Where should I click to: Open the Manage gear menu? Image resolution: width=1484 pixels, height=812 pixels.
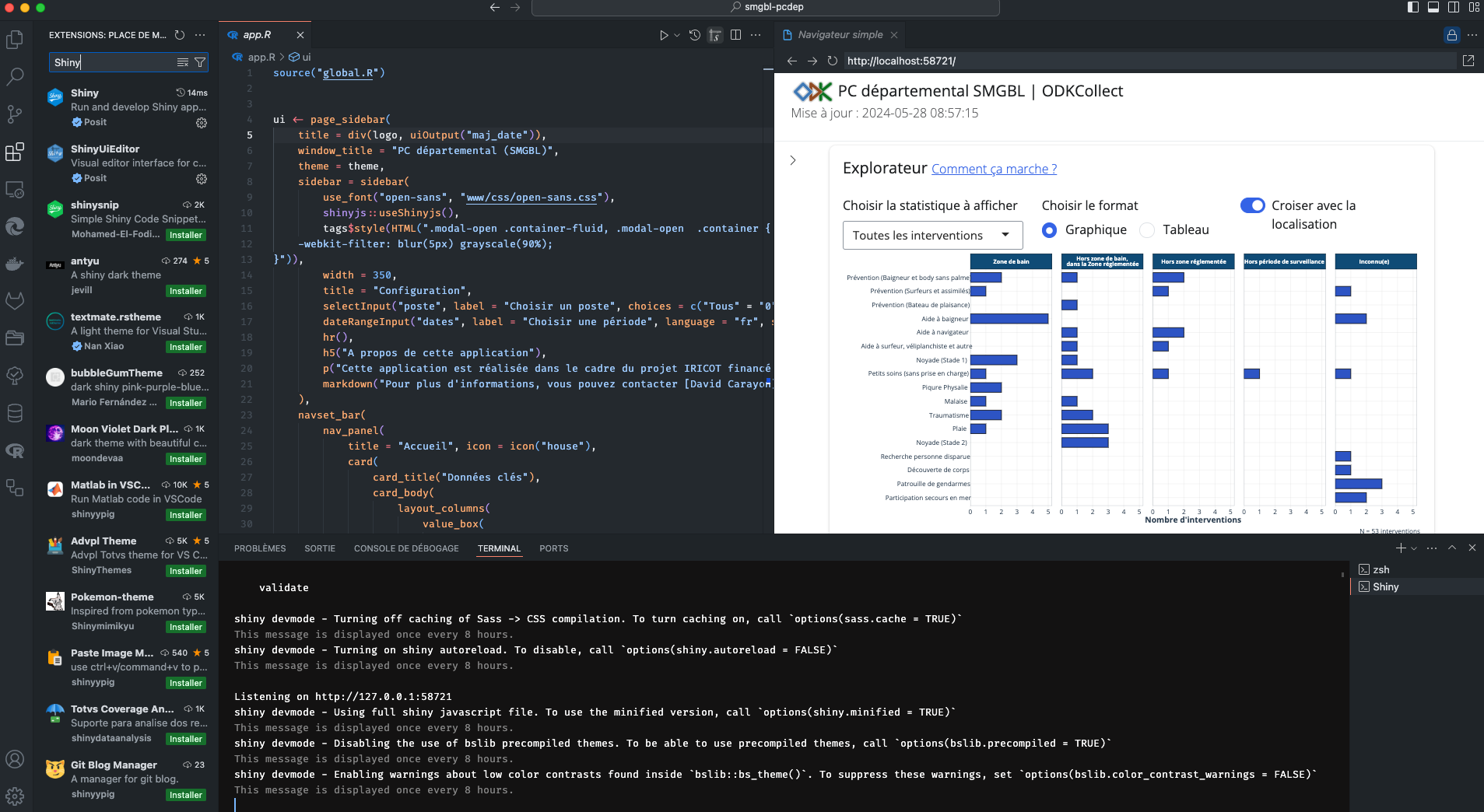pos(15,796)
